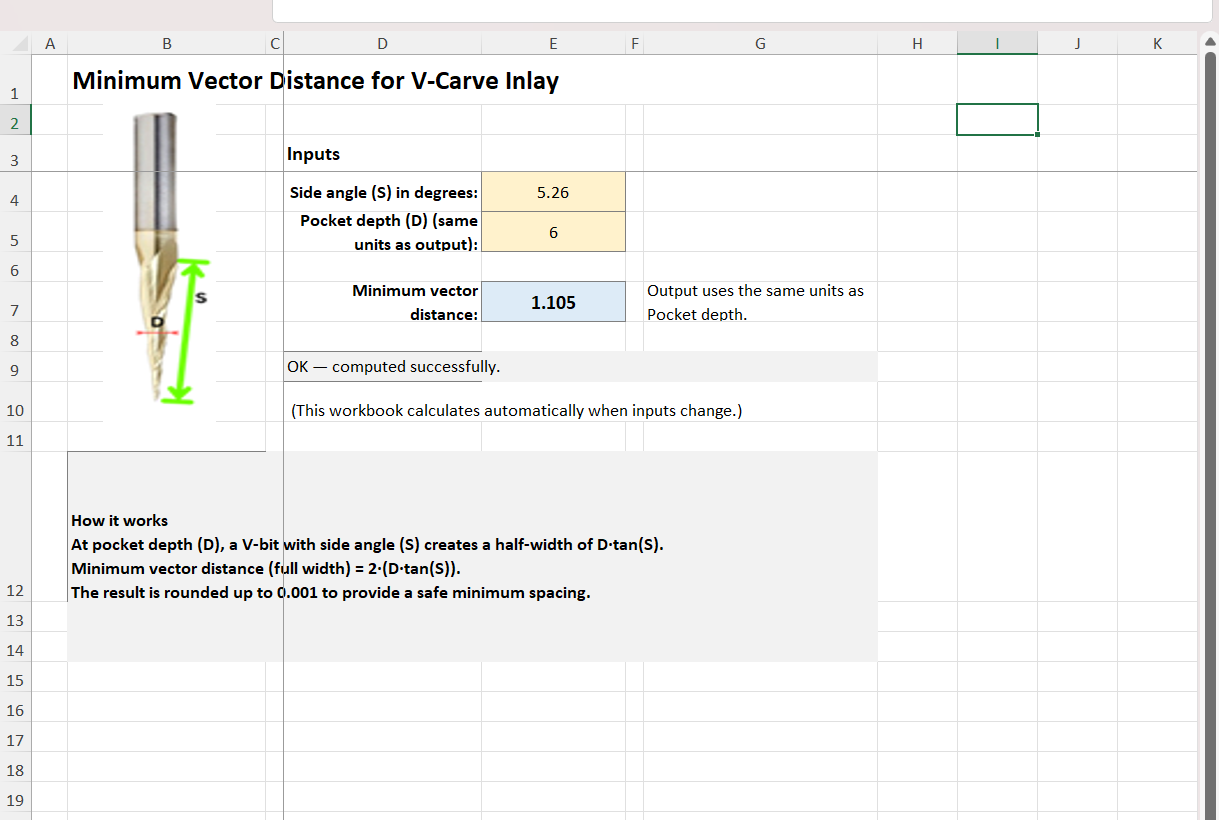1219x820 pixels.
Task: Click the pocket depth value 6
Action: pos(553,232)
